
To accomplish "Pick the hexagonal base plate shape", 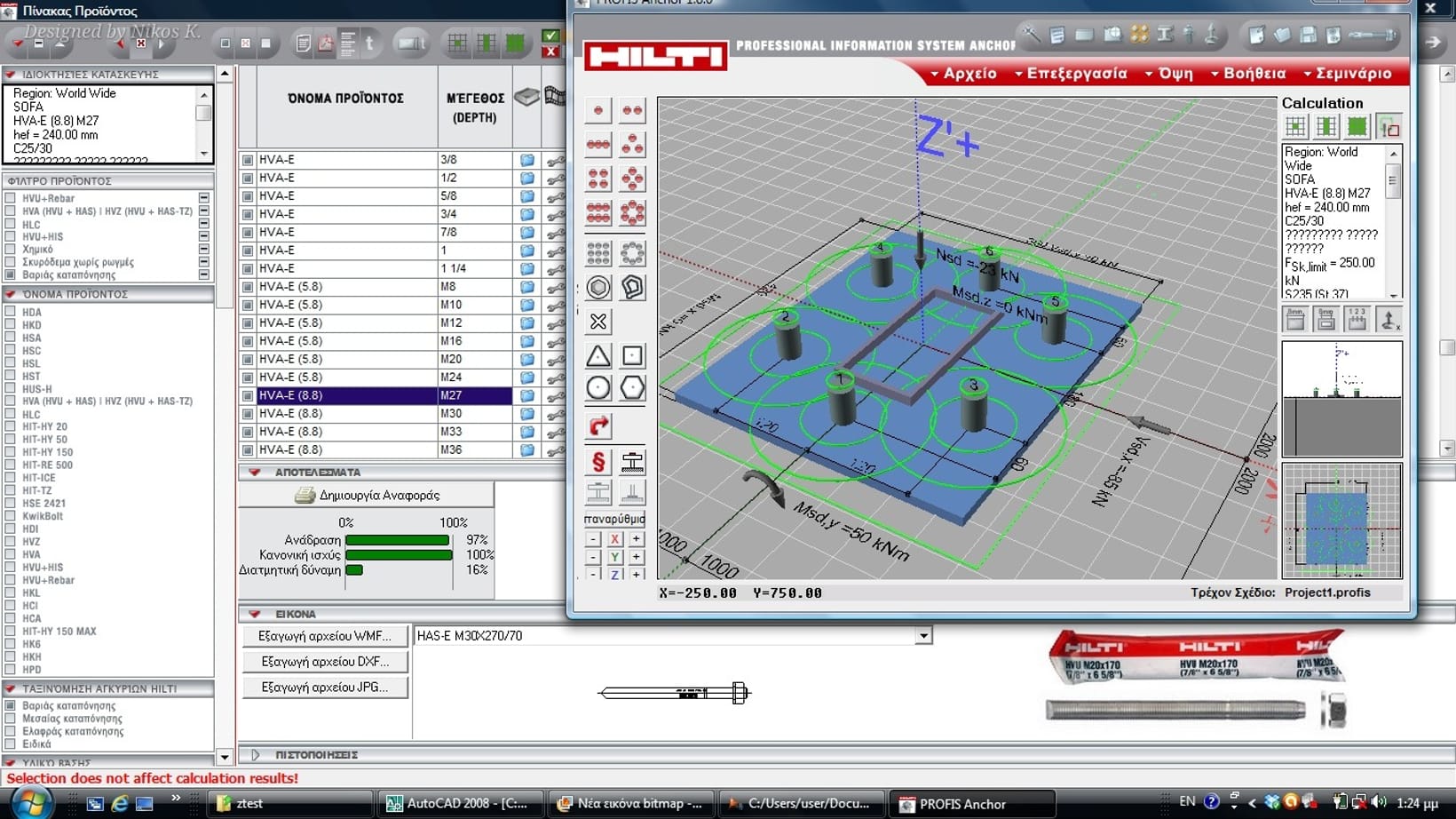I will click(632, 388).
